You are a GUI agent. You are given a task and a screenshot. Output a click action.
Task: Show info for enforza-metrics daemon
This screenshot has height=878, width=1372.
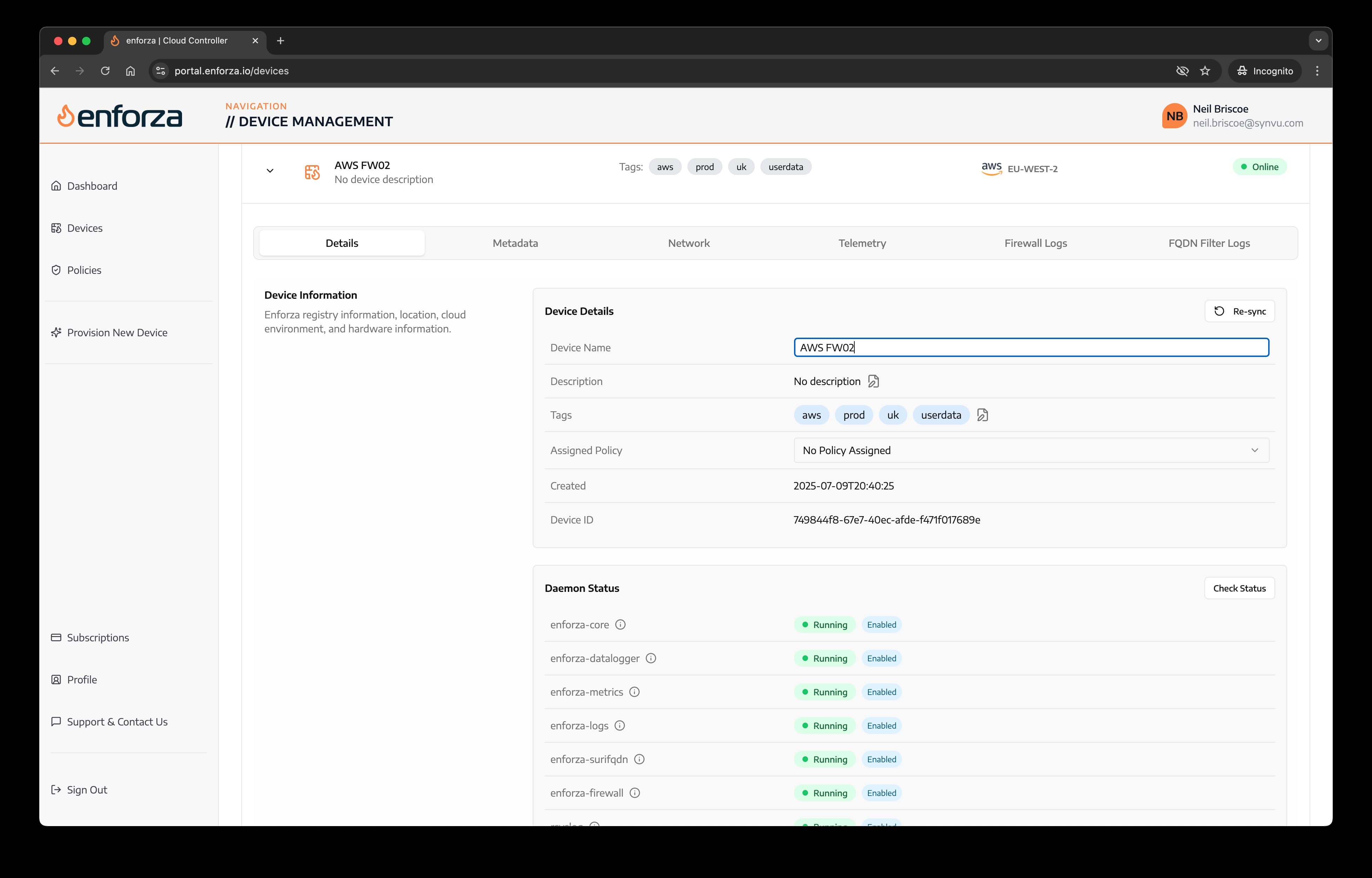click(634, 691)
